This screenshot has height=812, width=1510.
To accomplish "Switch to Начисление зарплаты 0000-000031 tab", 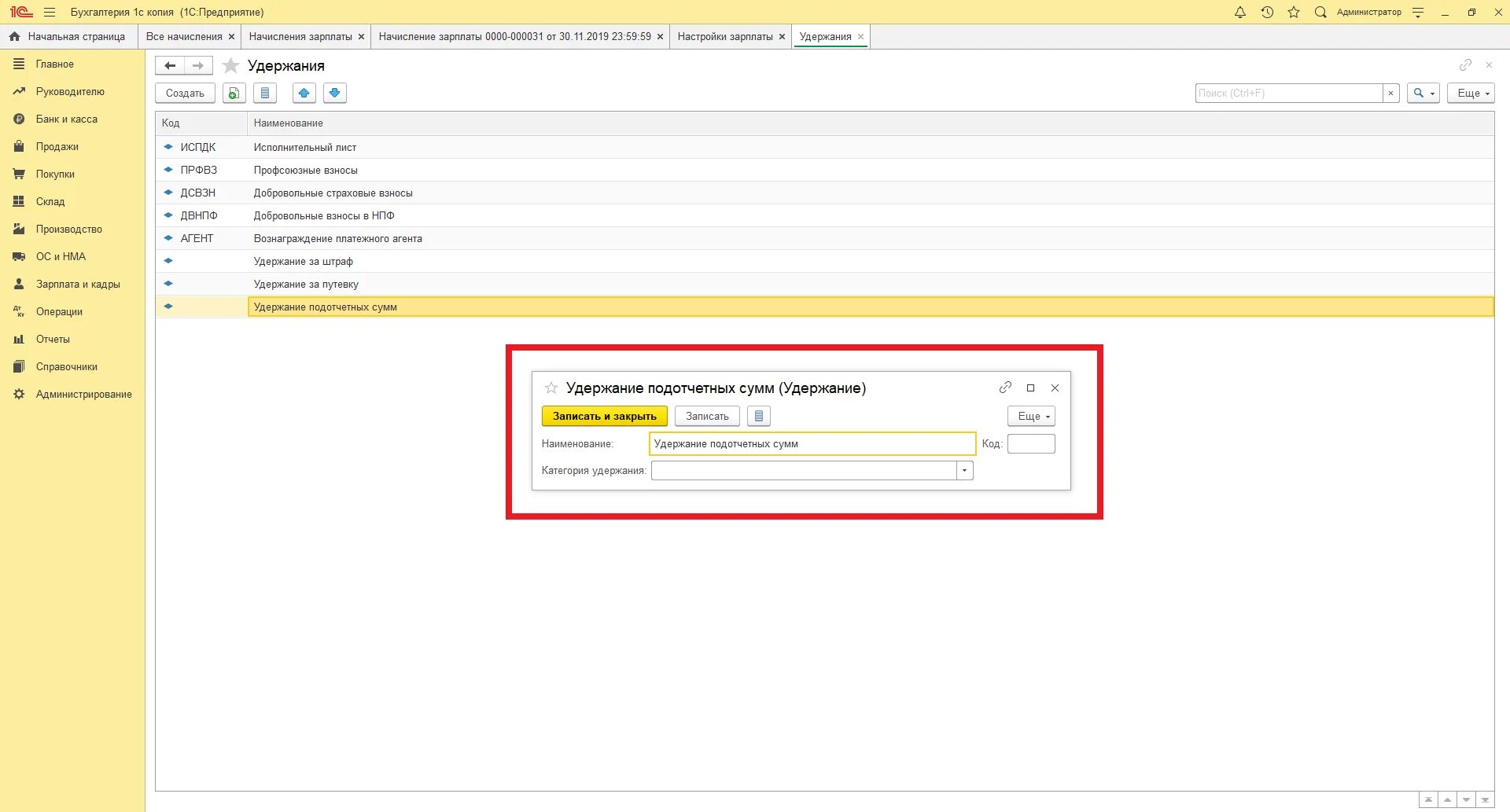I will click(x=514, y=36).
